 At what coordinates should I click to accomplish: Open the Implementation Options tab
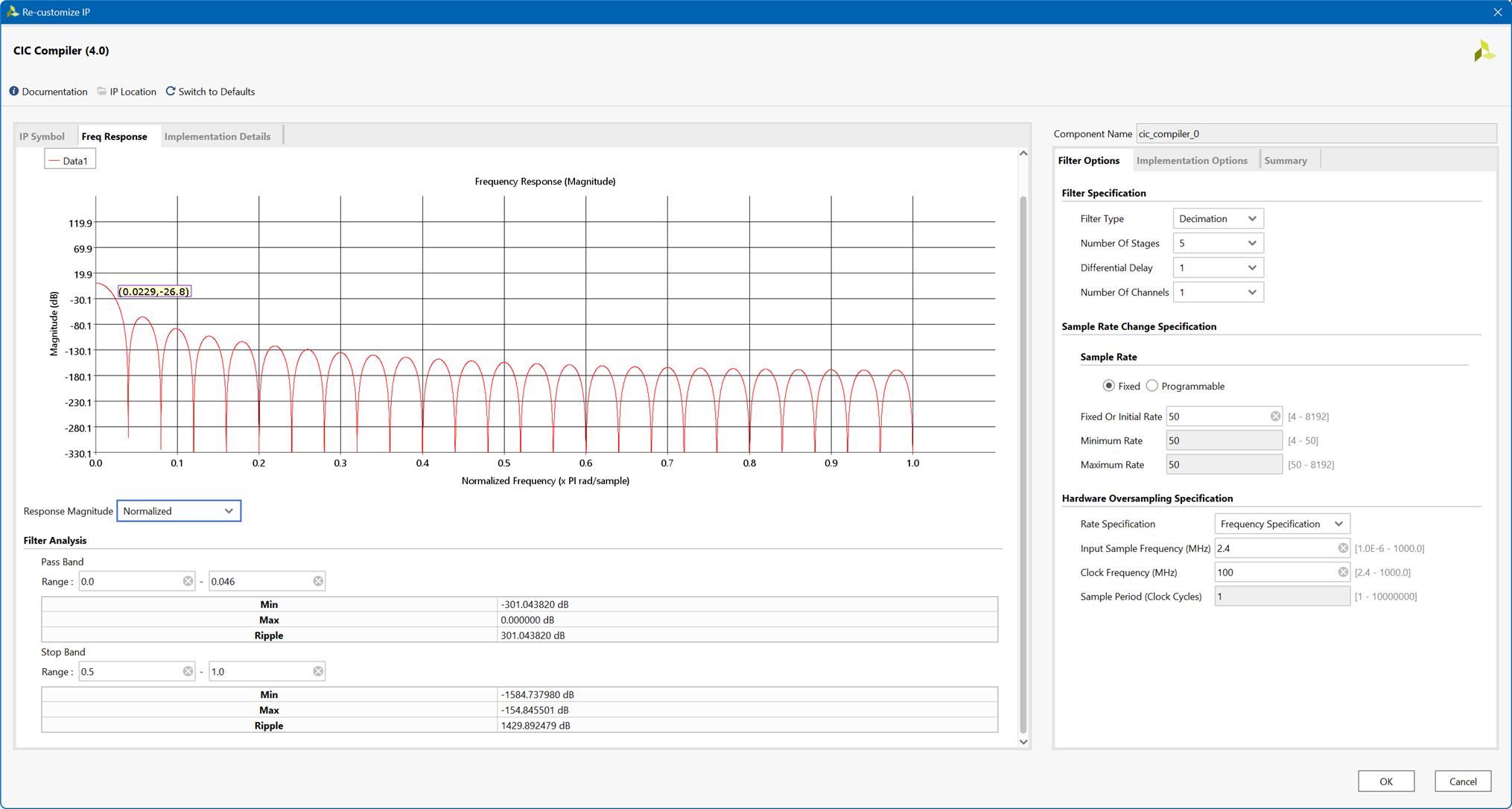[x=1192, y=160]
